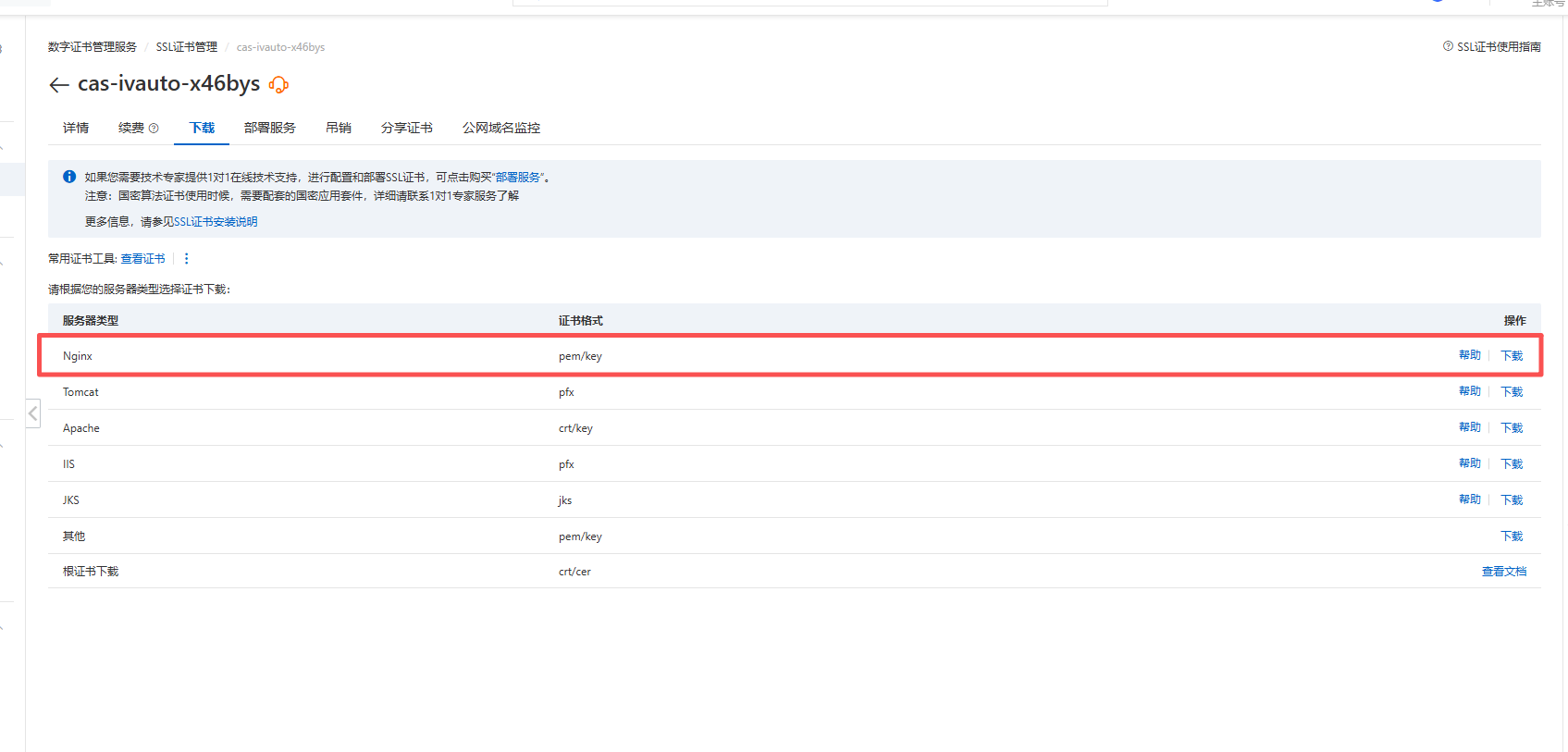
Task: Open the 公网域名监控 tab
Action: 500,128
